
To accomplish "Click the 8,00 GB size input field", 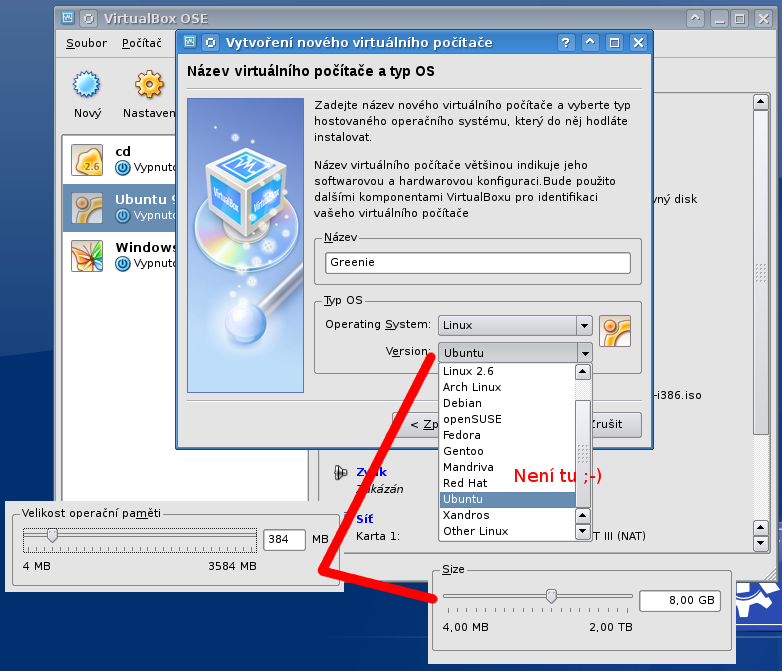I will coord(680,601).
